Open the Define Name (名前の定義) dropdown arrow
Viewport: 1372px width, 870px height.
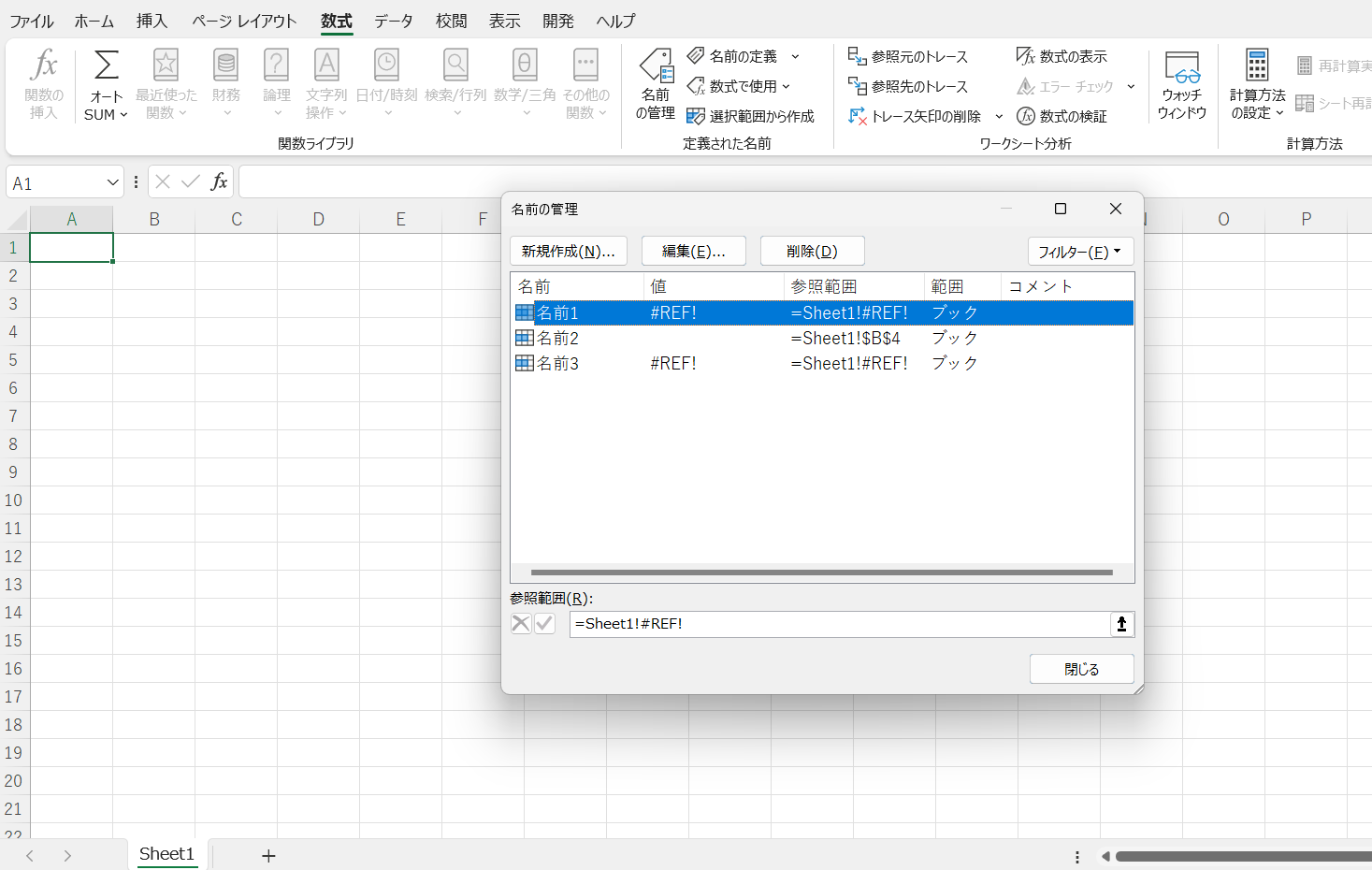[795, 57]
